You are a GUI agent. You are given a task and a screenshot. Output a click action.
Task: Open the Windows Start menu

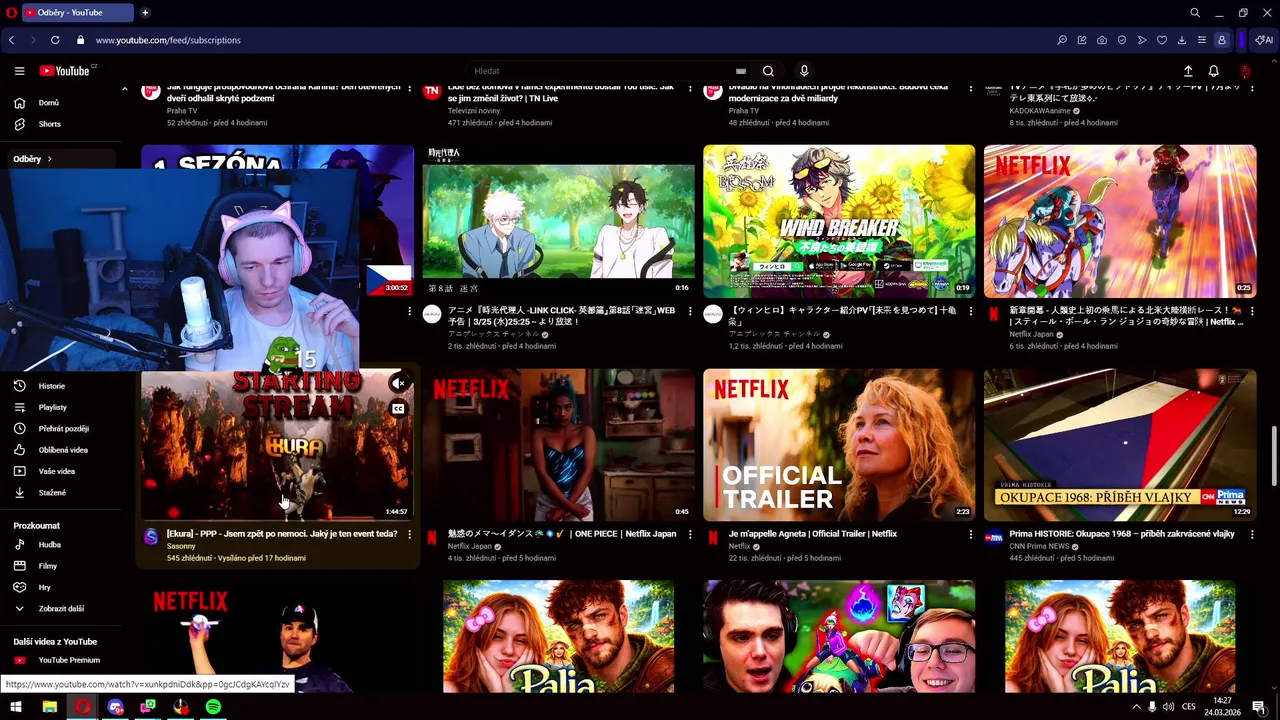click(x=16, y=707)
